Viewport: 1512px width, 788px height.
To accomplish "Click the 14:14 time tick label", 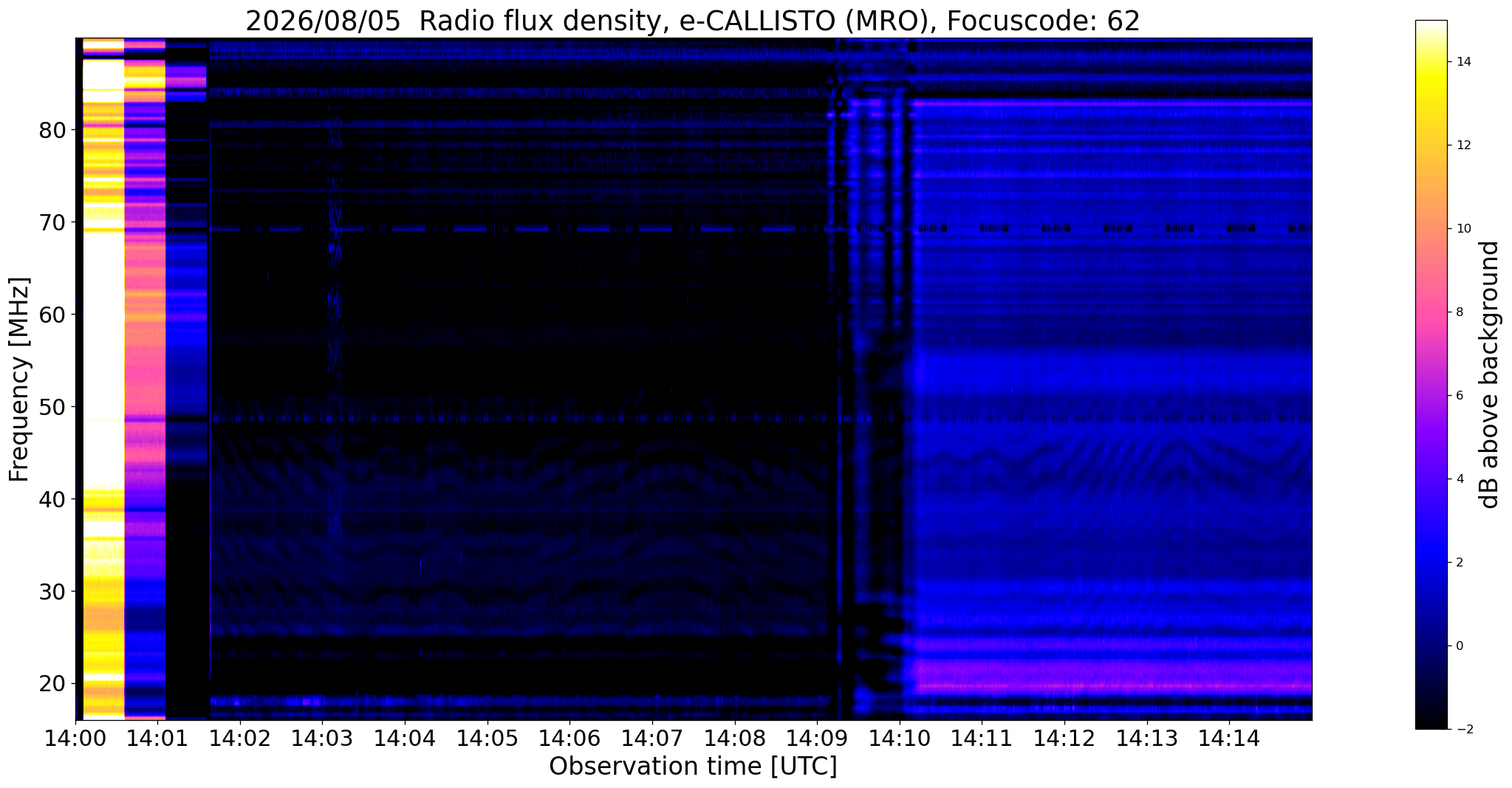I will 1229,738.
